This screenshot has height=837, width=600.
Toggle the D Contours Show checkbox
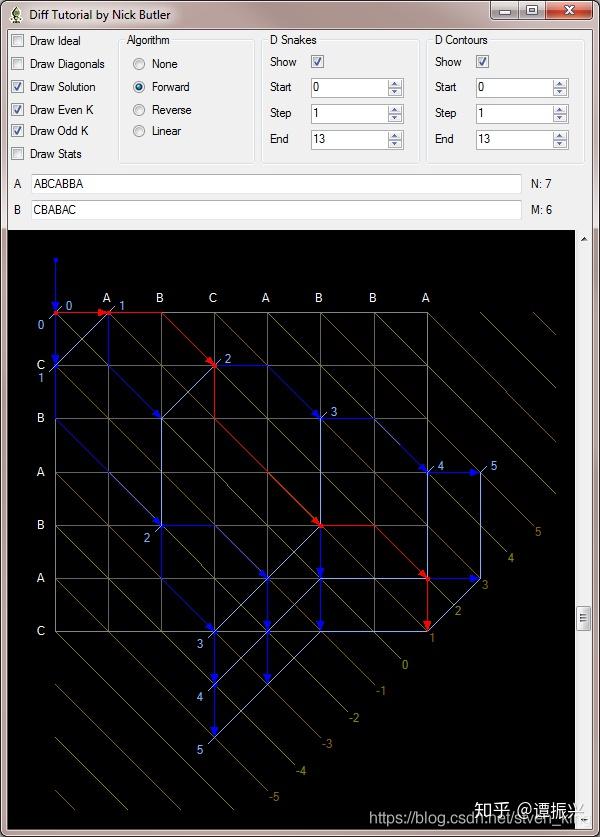482,61
